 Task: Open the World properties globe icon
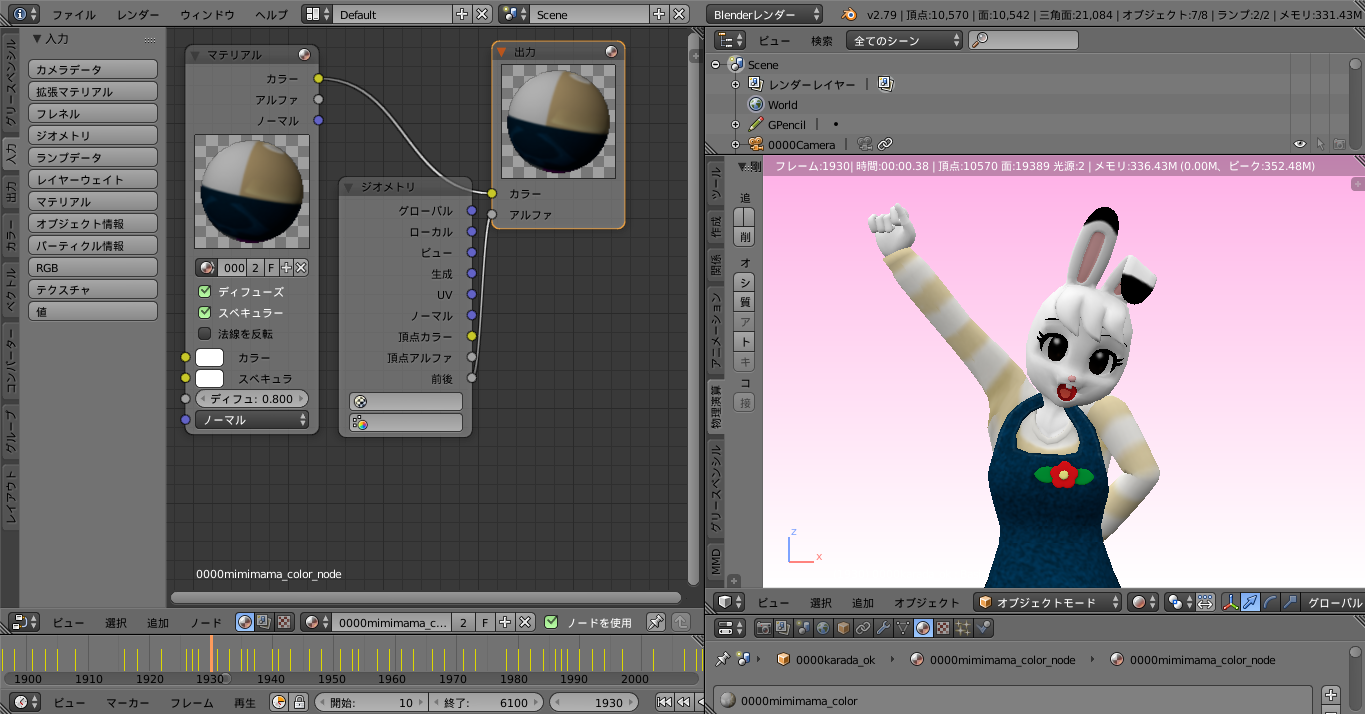pyautogui.click(x=823, y=628)
